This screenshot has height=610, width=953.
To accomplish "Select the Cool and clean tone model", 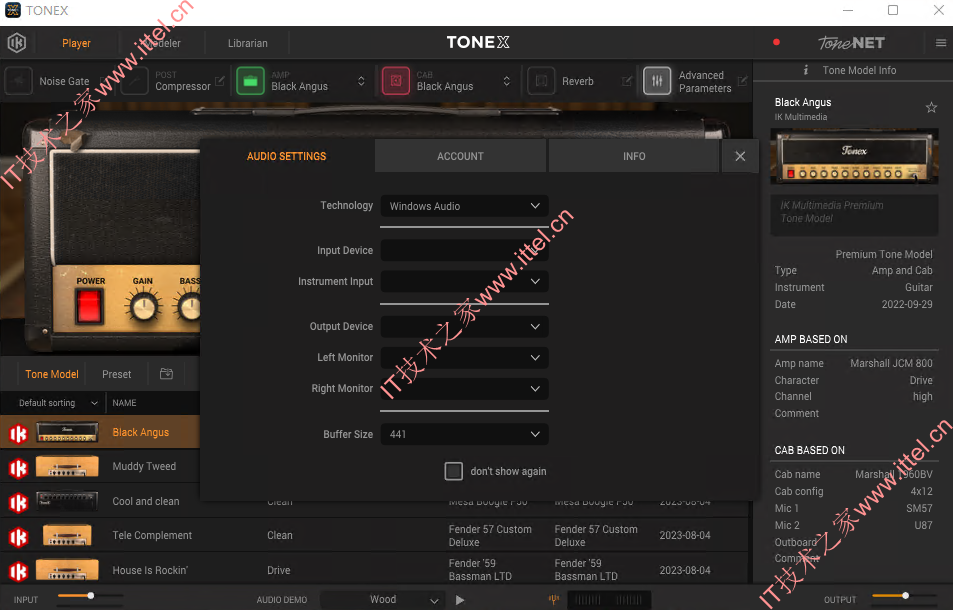I will click(146, 501).
